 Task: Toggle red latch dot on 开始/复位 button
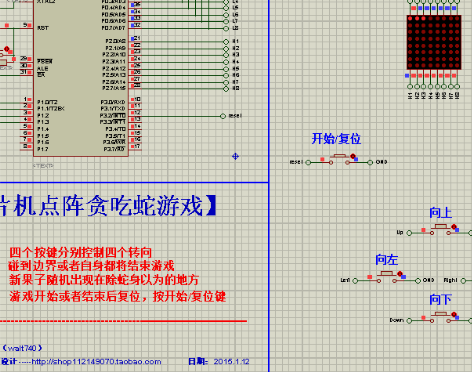pyautogui.click(x=353, y=156)
